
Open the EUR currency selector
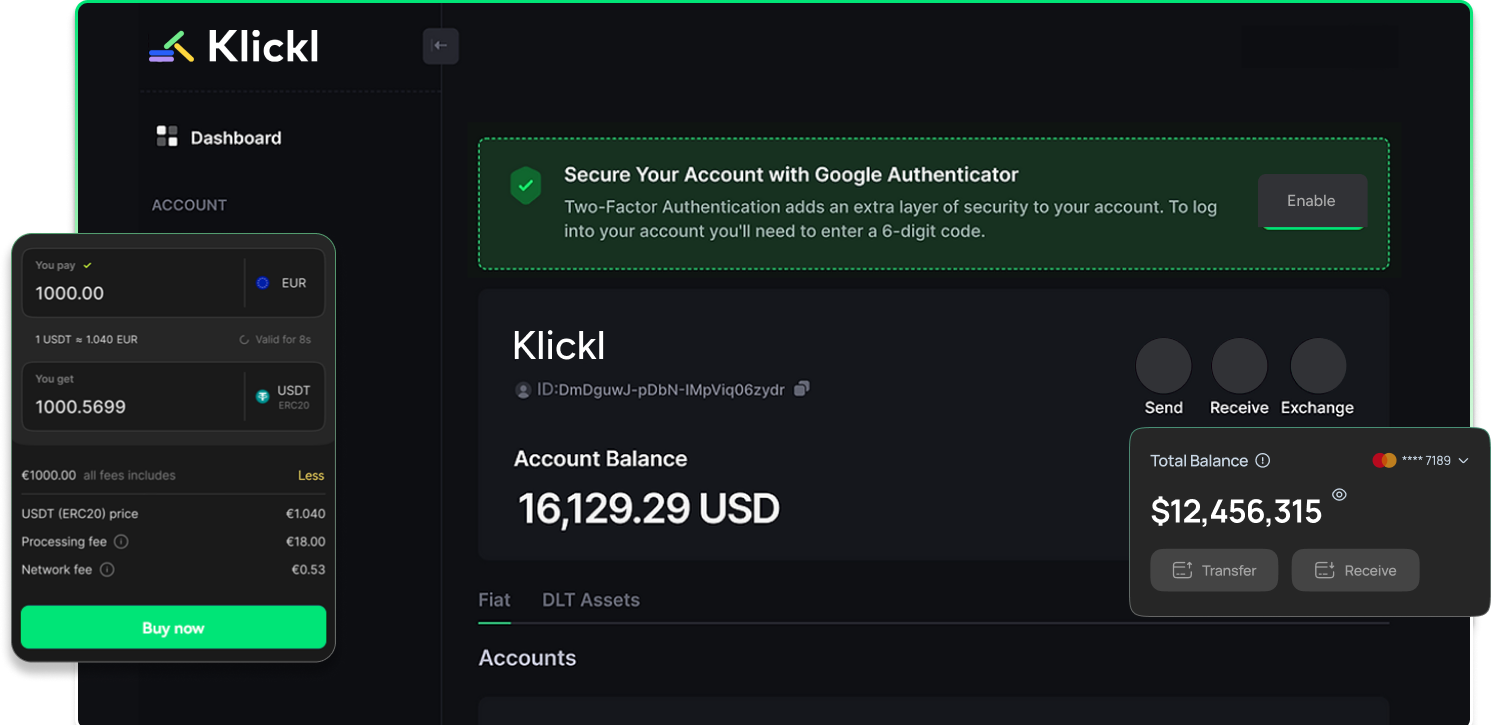(282, 283)
